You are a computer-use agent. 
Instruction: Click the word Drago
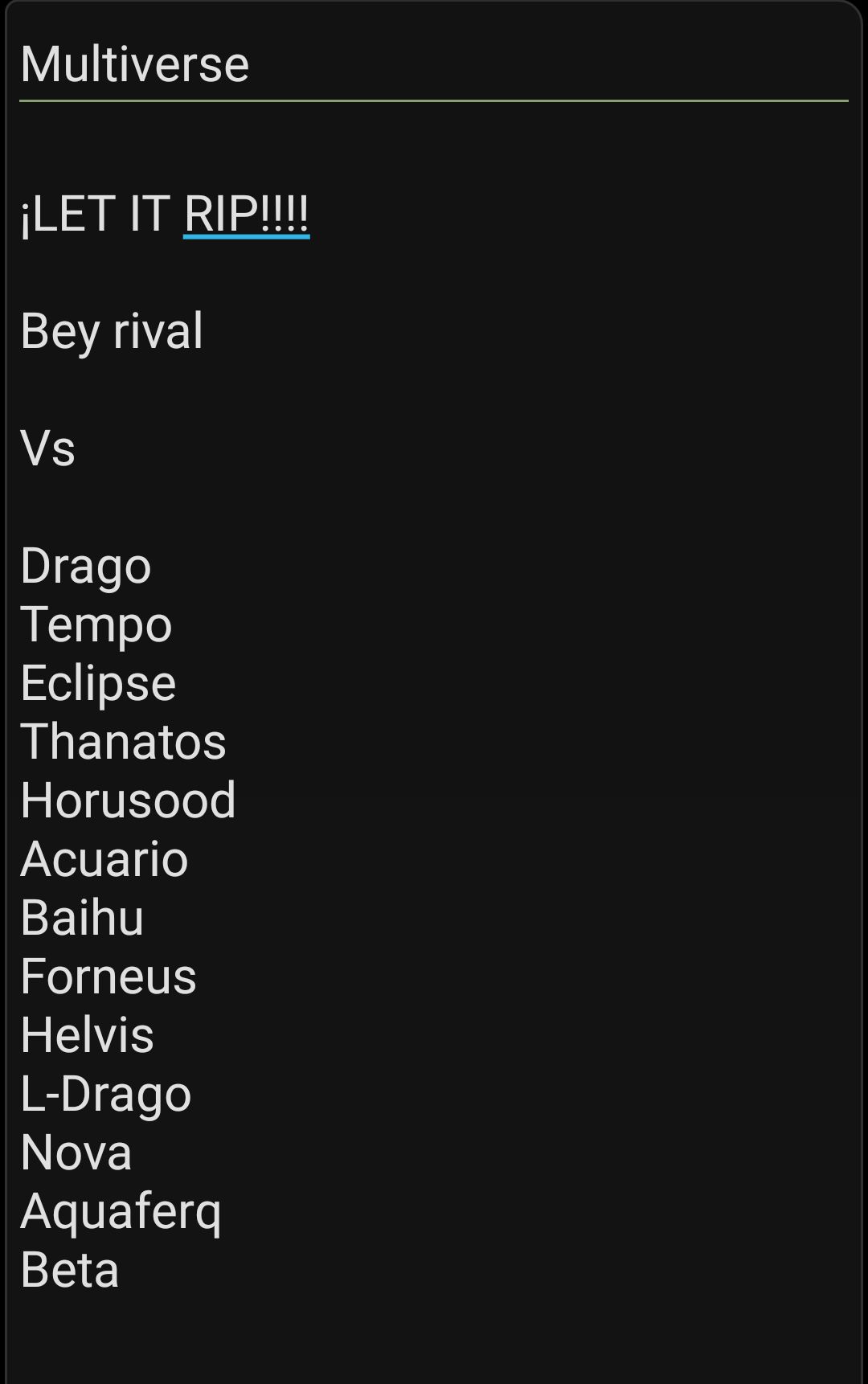[86, 566]
